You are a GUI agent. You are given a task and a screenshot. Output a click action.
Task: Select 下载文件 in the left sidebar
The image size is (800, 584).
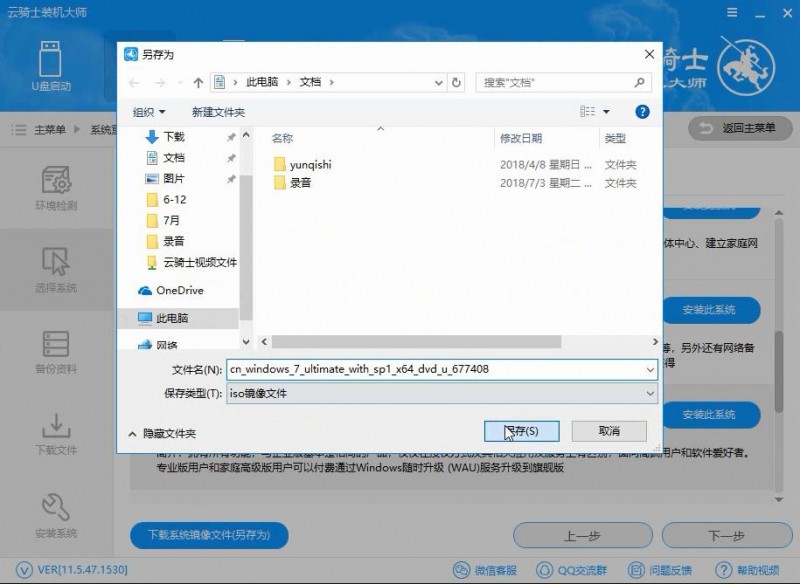[56, 434]
